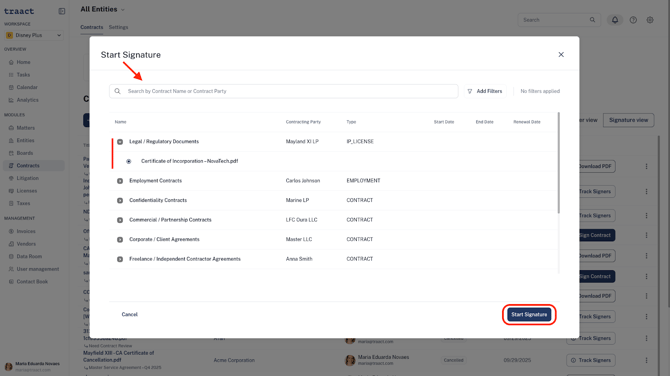670x376 pixels.
Task: Open Tasks in sidebar
Action: point(23,75)
